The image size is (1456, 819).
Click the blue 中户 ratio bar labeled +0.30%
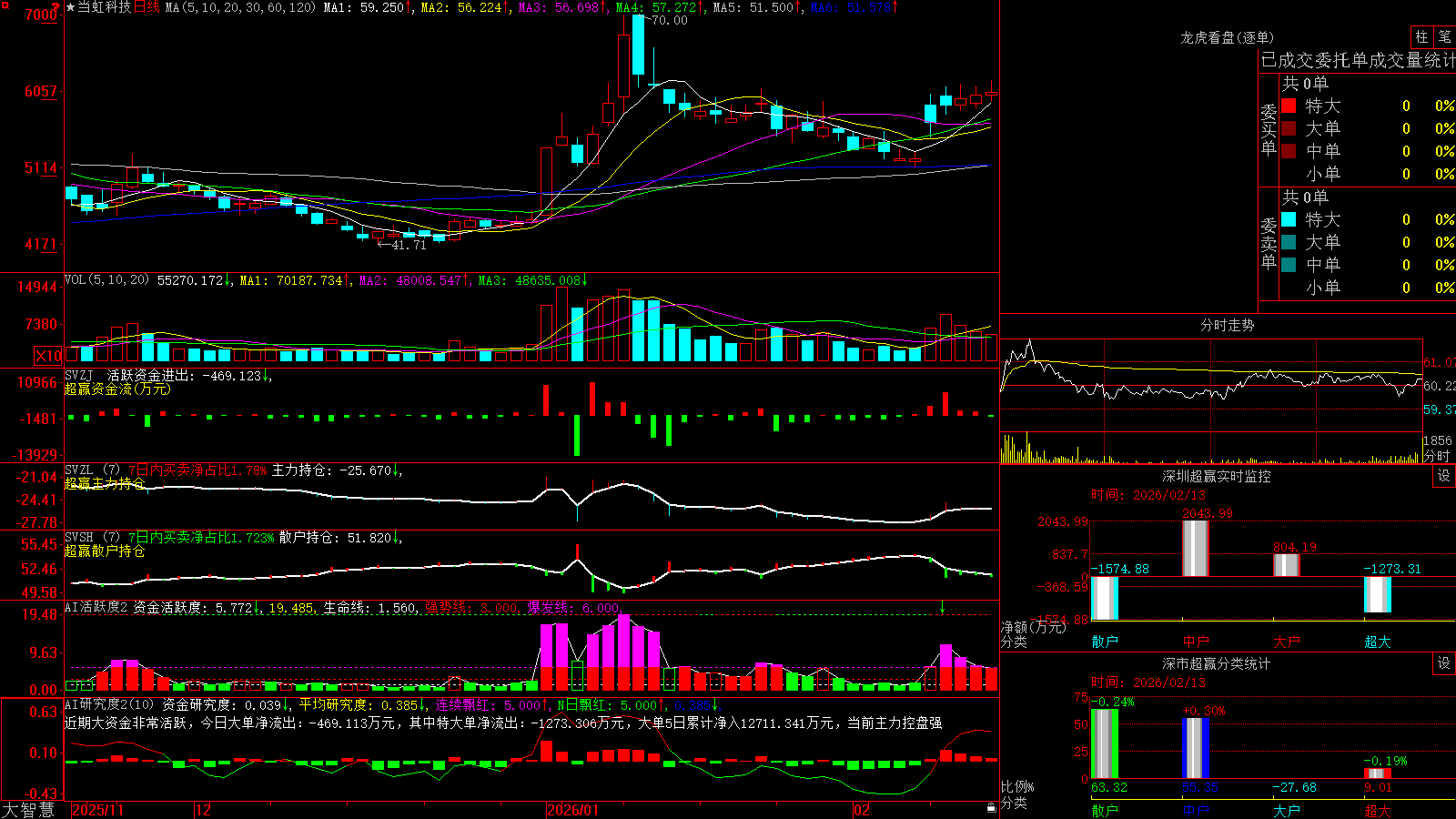coord(1196,748)
